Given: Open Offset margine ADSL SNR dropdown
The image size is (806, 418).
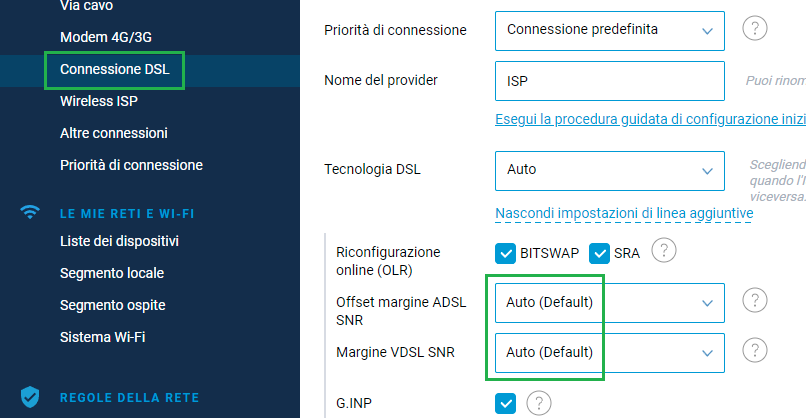Looking at the screenshot, I should [609, 301].
